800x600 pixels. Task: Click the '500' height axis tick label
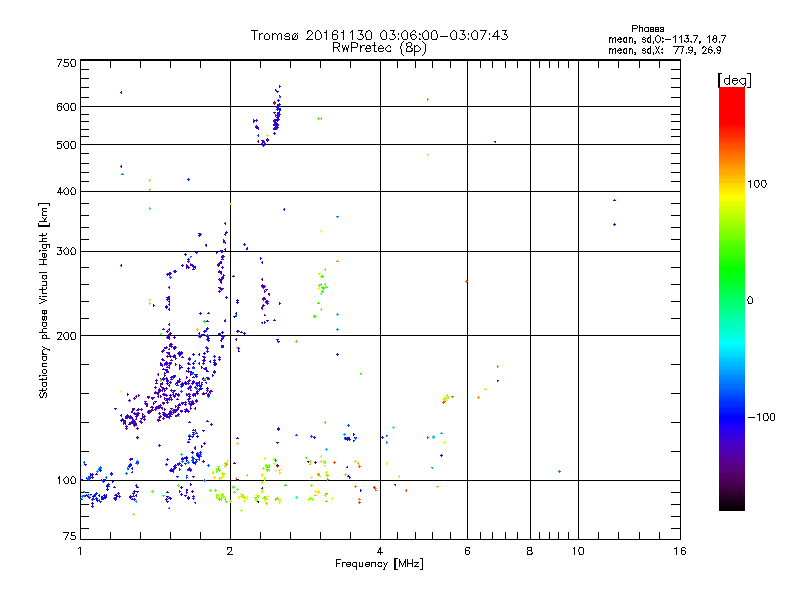[x=66, y=145]
